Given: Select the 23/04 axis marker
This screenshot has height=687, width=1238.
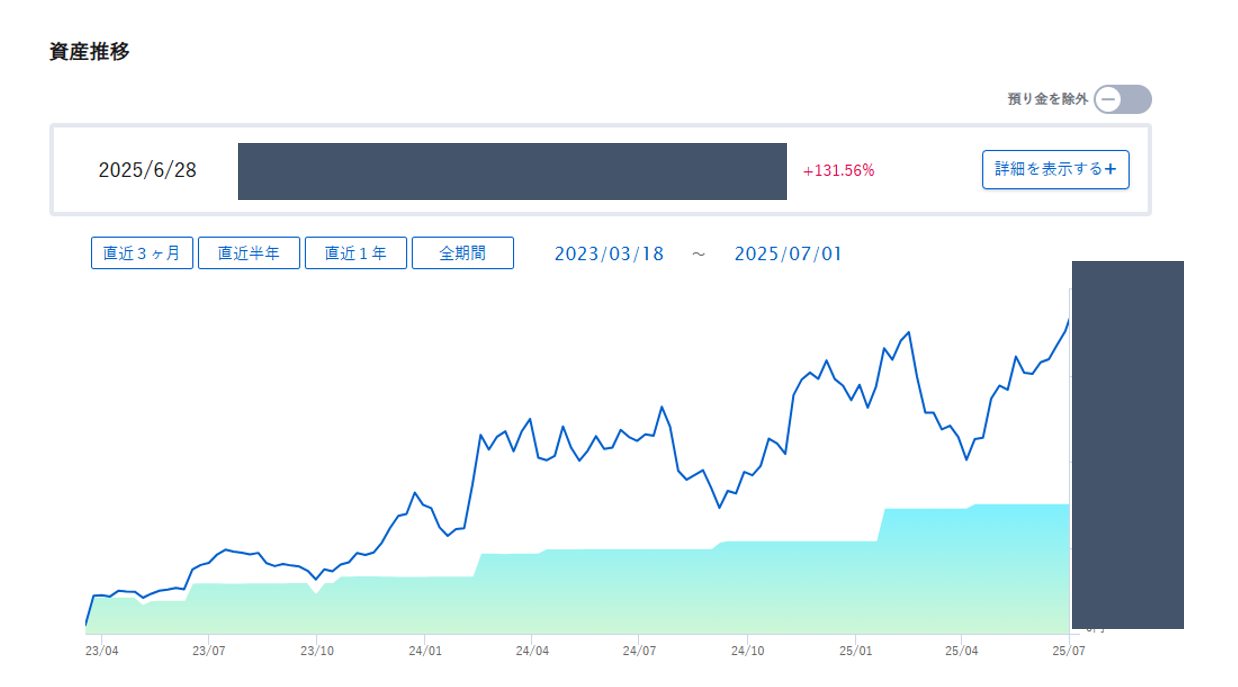Looking at the screenshot, I should coord(100,649).
